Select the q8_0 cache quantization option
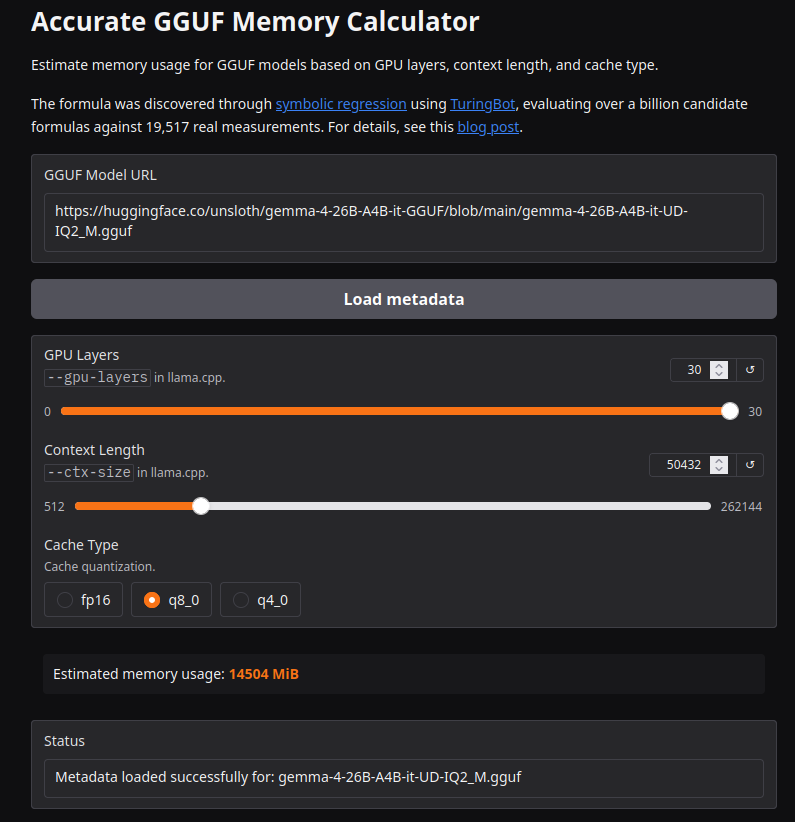Screen dimensions: 795x822 (x=171, y=600)
